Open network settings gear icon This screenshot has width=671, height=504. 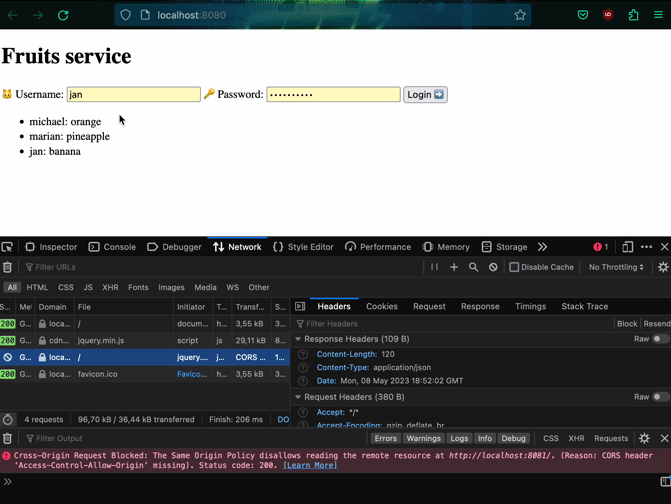(x=662, y=267)
